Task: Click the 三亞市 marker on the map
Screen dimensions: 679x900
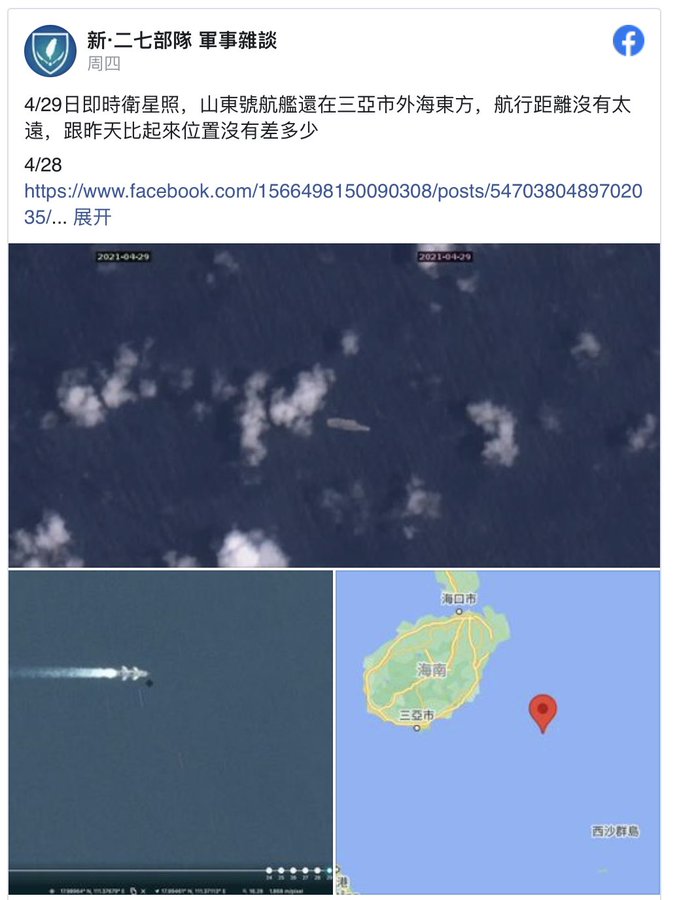Action: click(x=417, y=728)
